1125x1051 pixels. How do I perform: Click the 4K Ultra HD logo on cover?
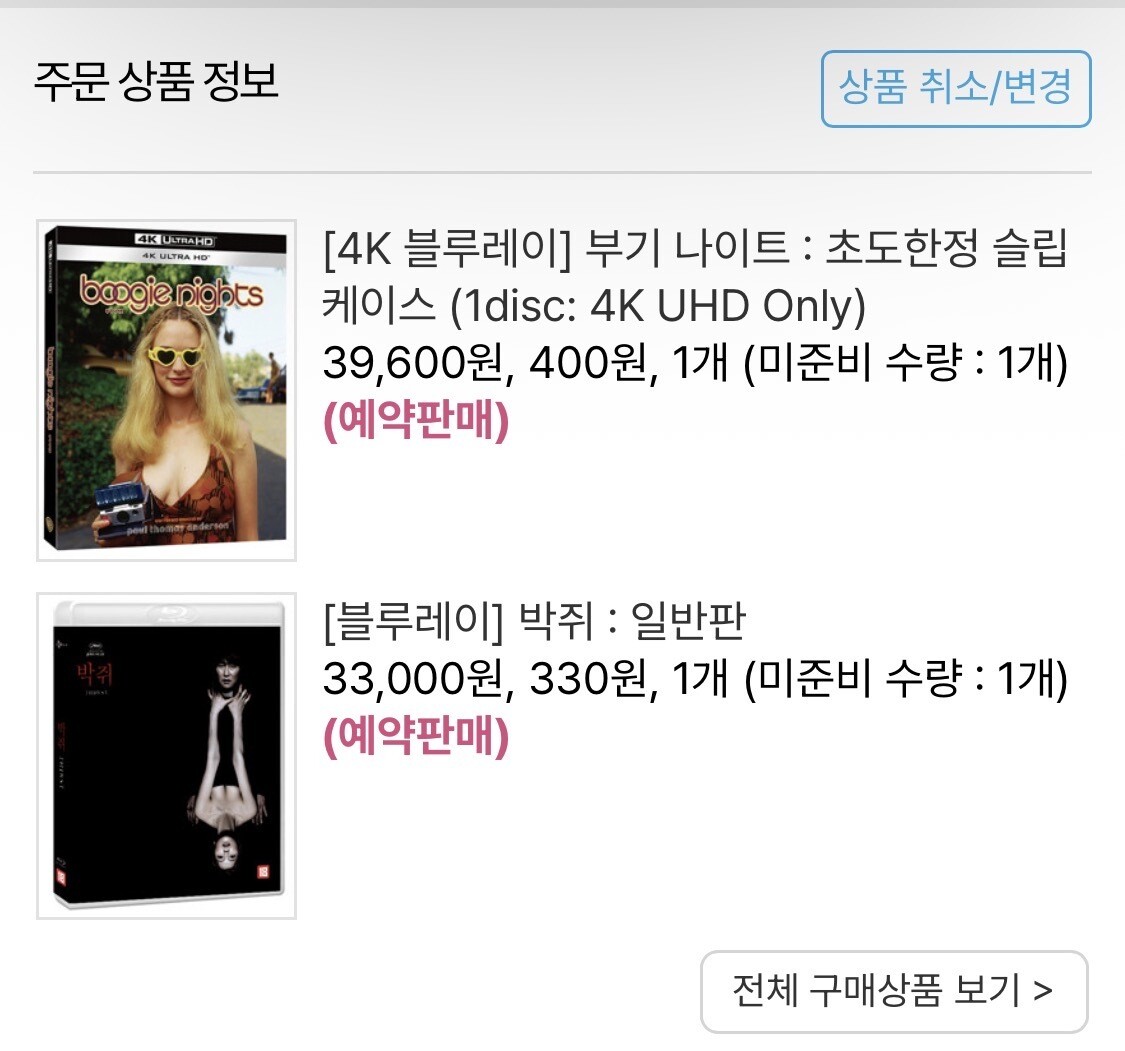click(175, 240)
